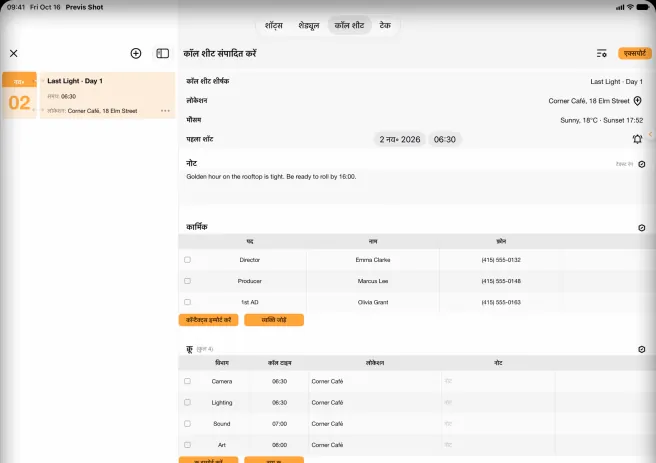Viewport: 656px width, 463px height.
Task: Open the 06:30 first shot time picker
Action: [x=444, y=139]
